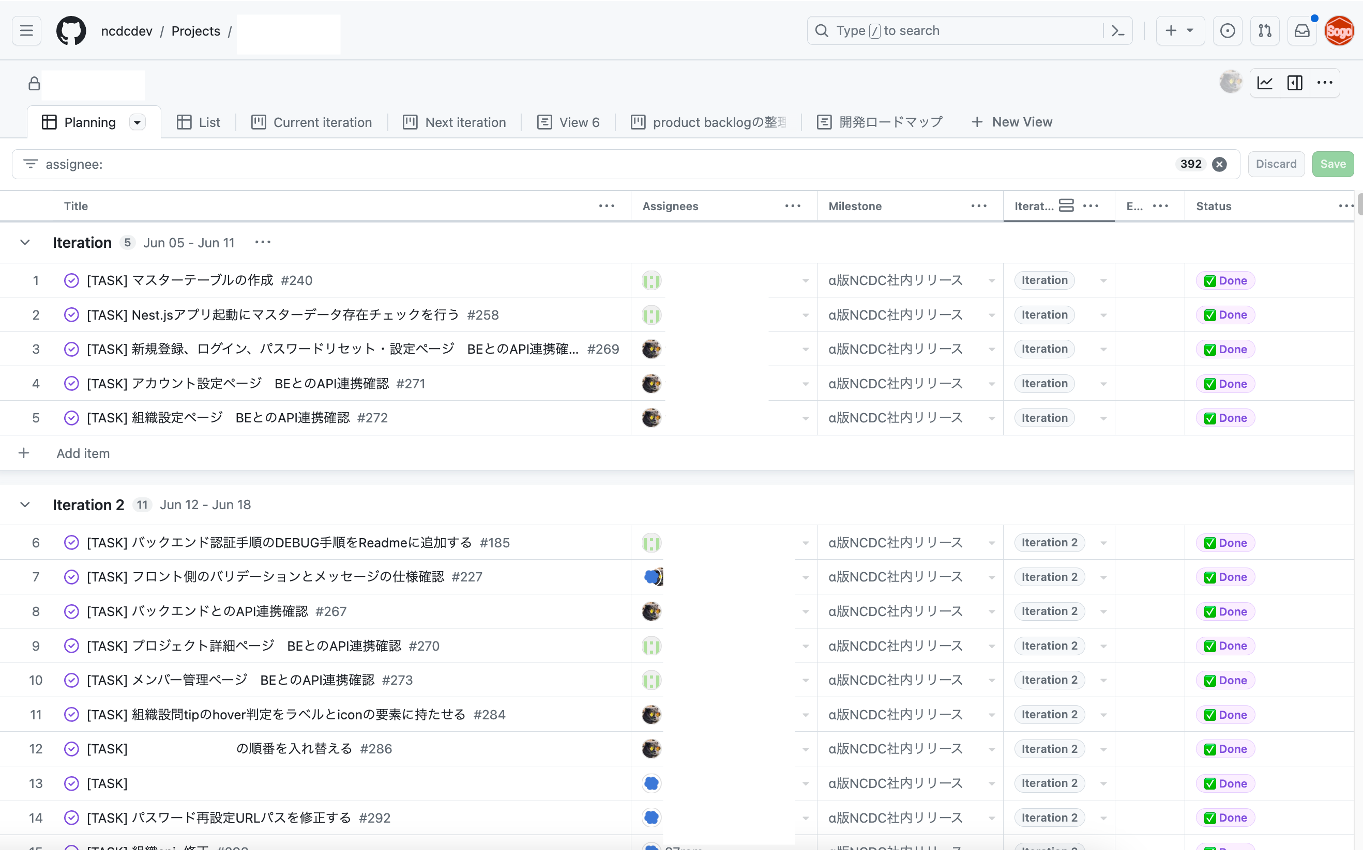
Task: Toggle the side panel icon
Action: pos(1294,82)
